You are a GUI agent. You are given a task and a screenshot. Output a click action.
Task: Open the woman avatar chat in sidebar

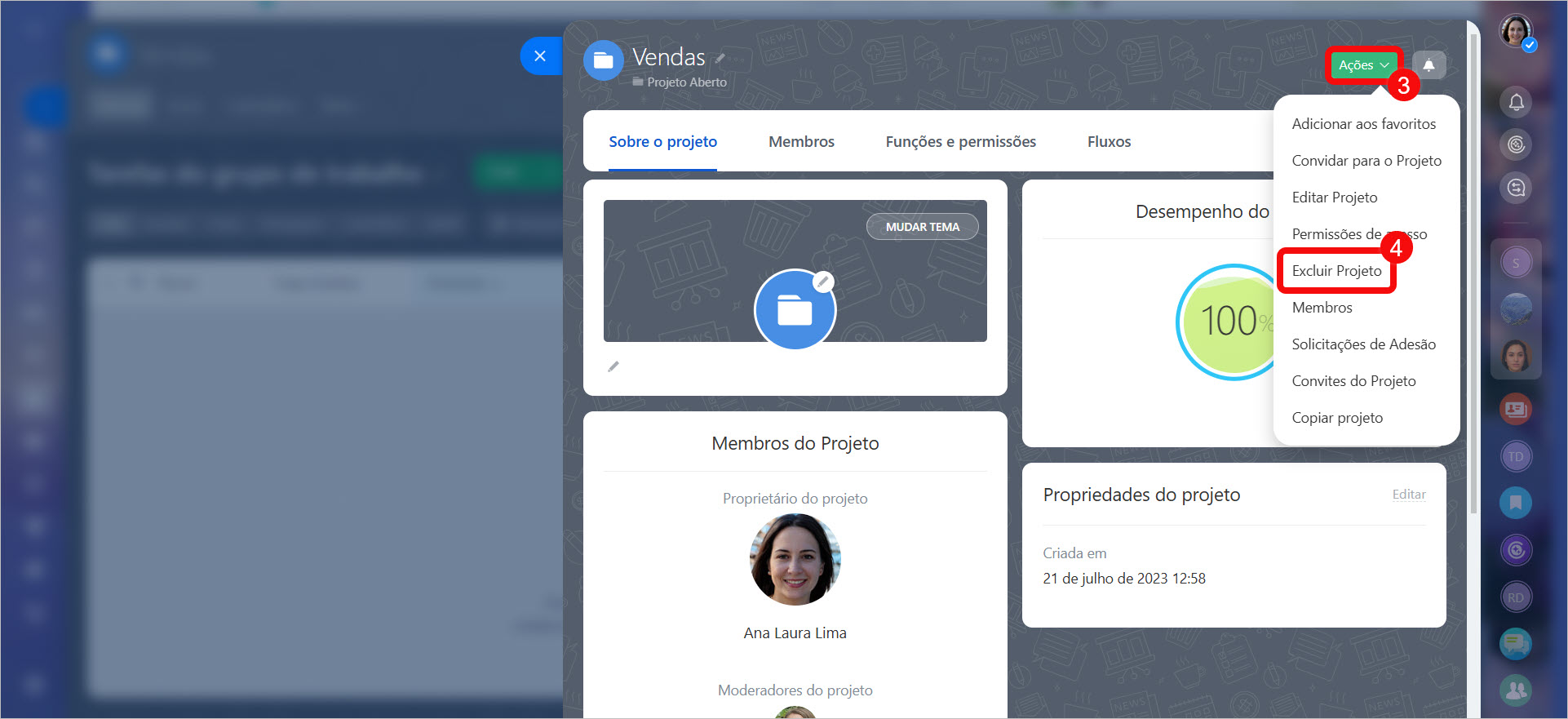(x=1516, y=356)
